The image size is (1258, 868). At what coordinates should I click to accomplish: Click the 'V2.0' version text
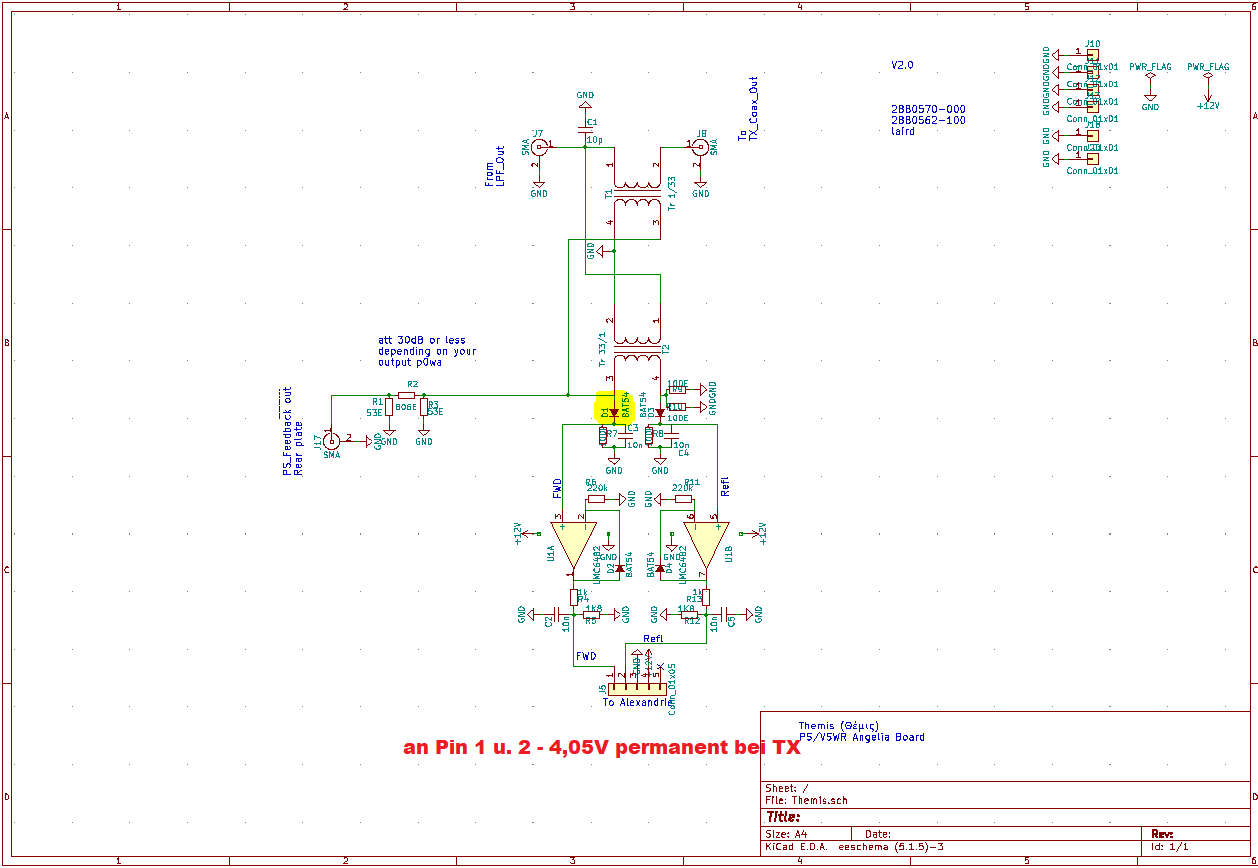pyautogui.click(x=902, y=65)
